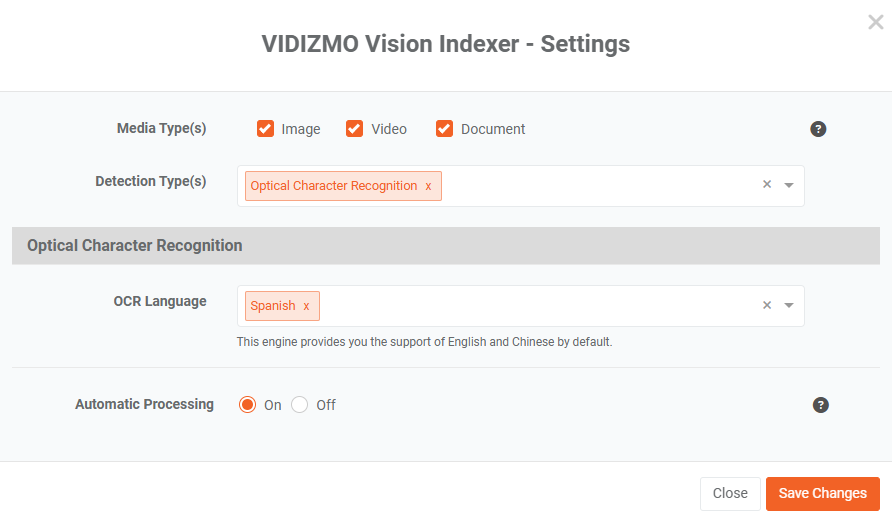The width and height of the screenshot is (892, 523).
Task: Uncheck the Image media type
Action: coord(265,129)
